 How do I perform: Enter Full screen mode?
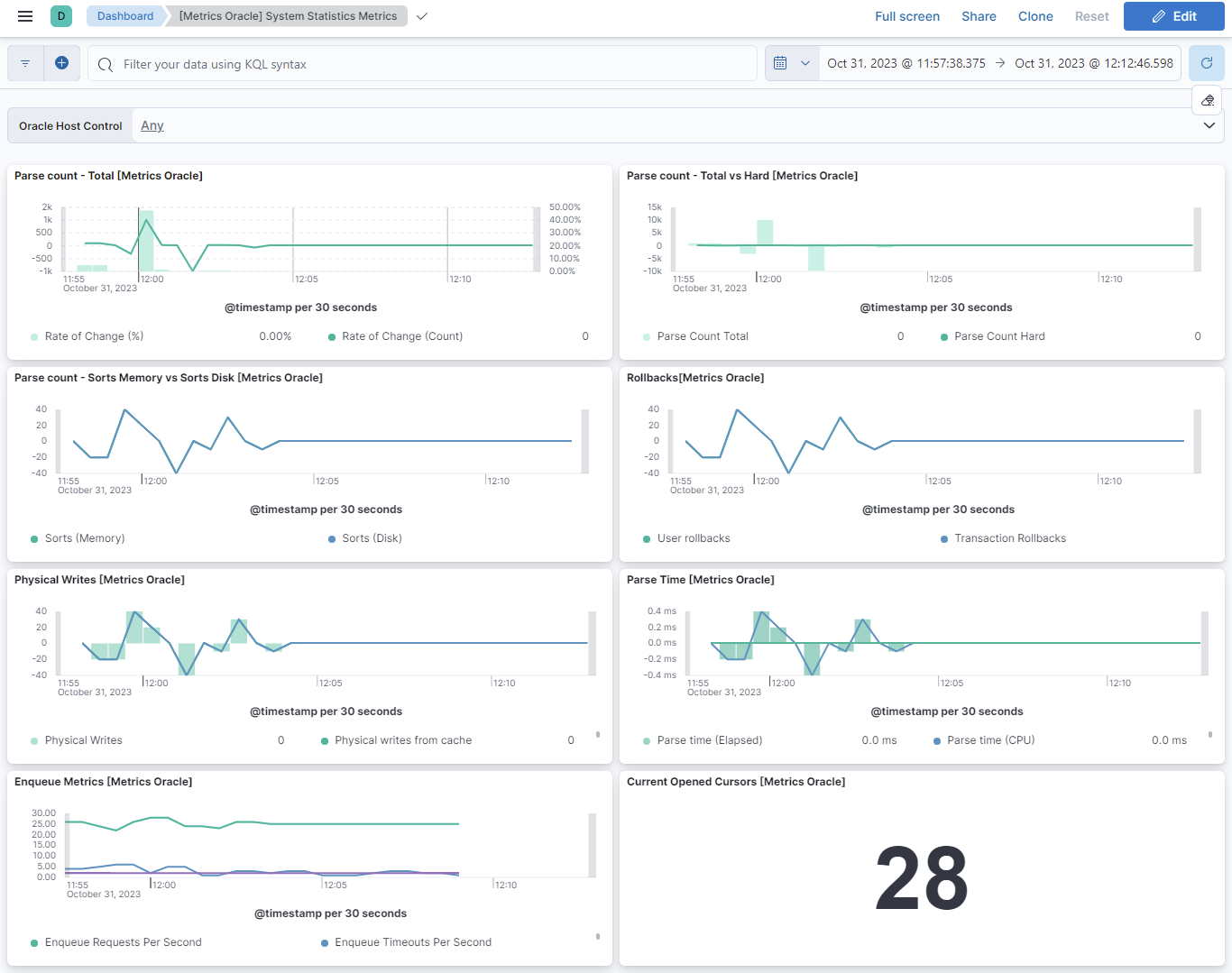point(906,16)
